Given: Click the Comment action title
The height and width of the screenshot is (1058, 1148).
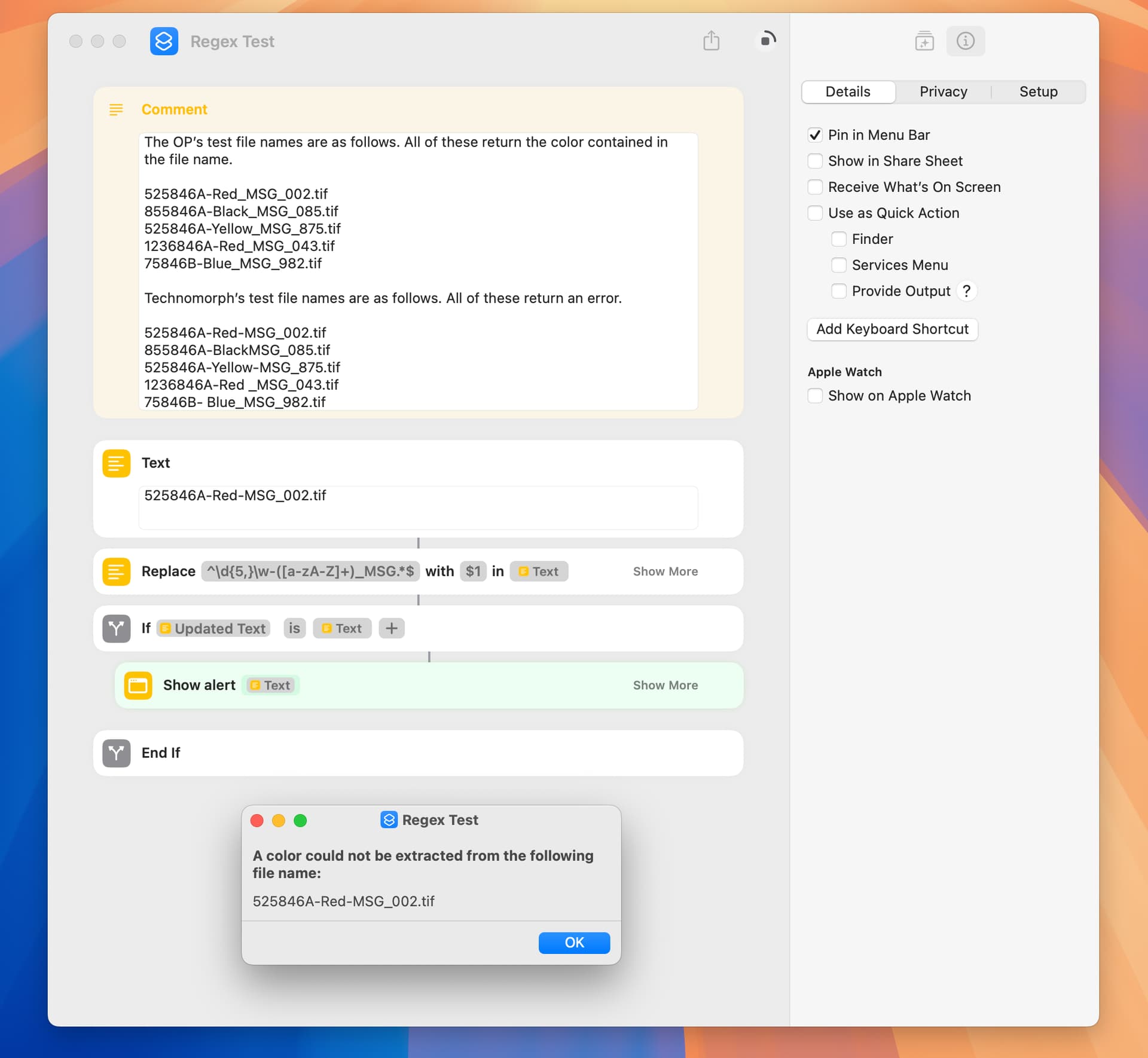Looking at the screenshot, I should [174, 109].
